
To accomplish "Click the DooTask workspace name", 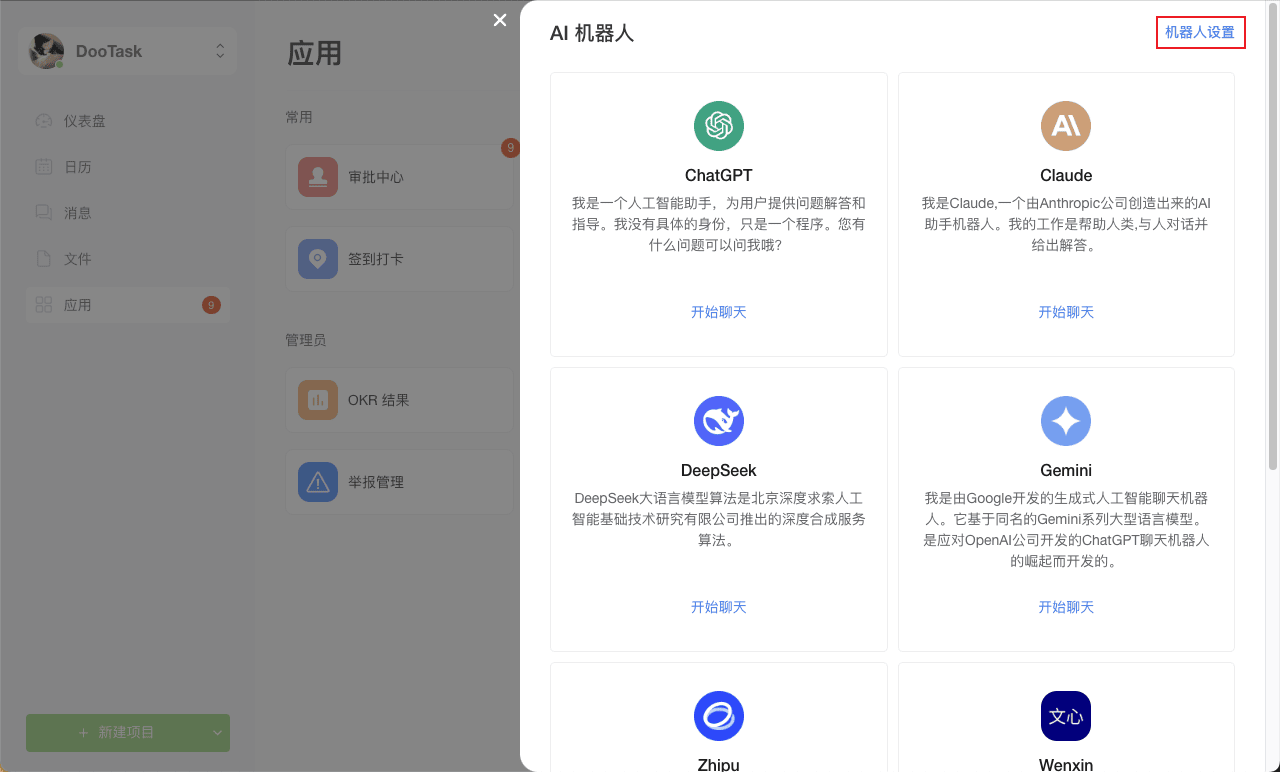I will tap(109, 51).
